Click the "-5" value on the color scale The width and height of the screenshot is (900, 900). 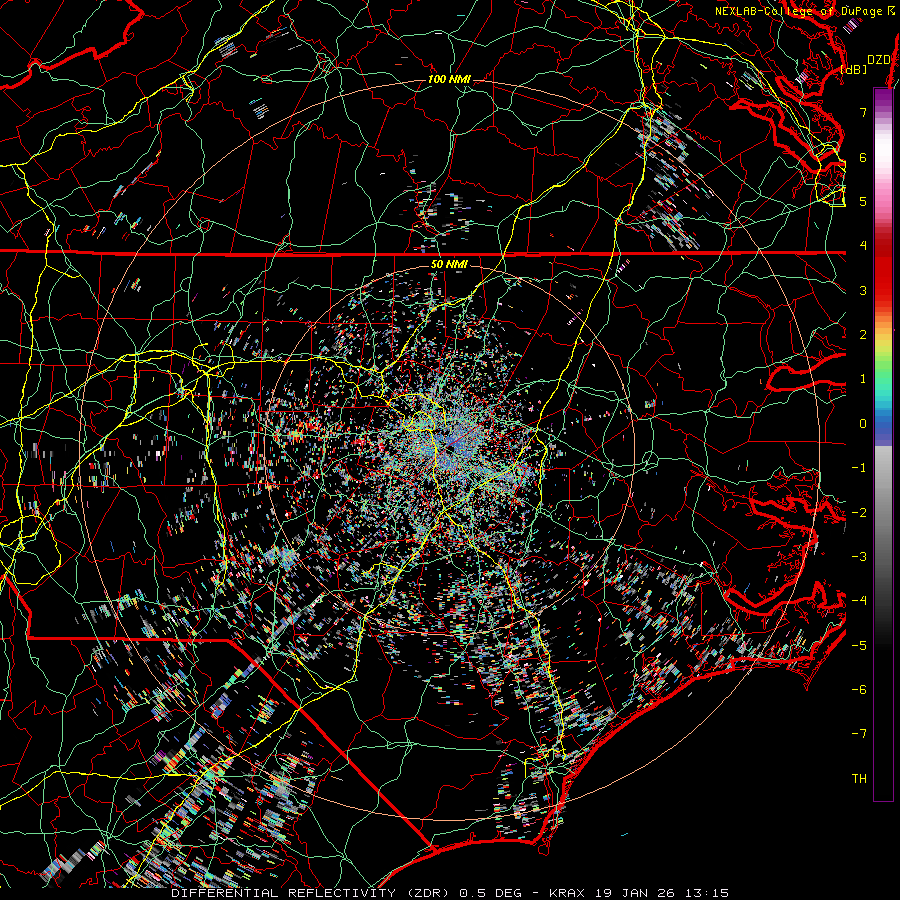click(859, 646)
